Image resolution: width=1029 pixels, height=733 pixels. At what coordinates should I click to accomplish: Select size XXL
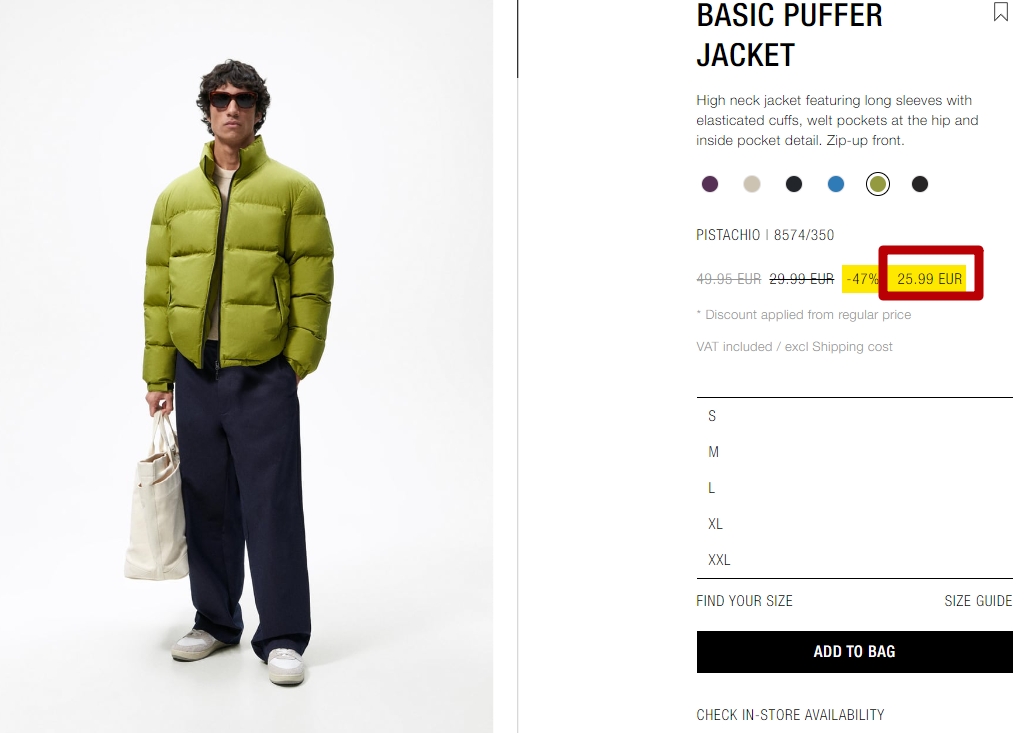click(x=854, y=560)
